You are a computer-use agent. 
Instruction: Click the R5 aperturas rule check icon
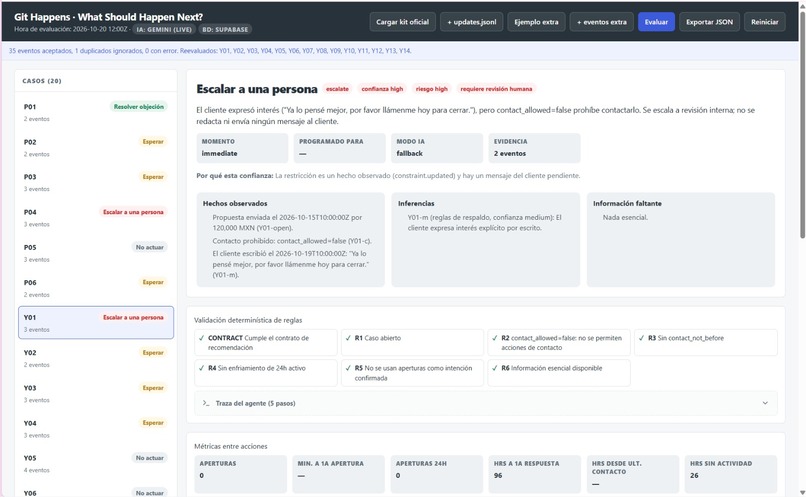(x=348, y=368)
